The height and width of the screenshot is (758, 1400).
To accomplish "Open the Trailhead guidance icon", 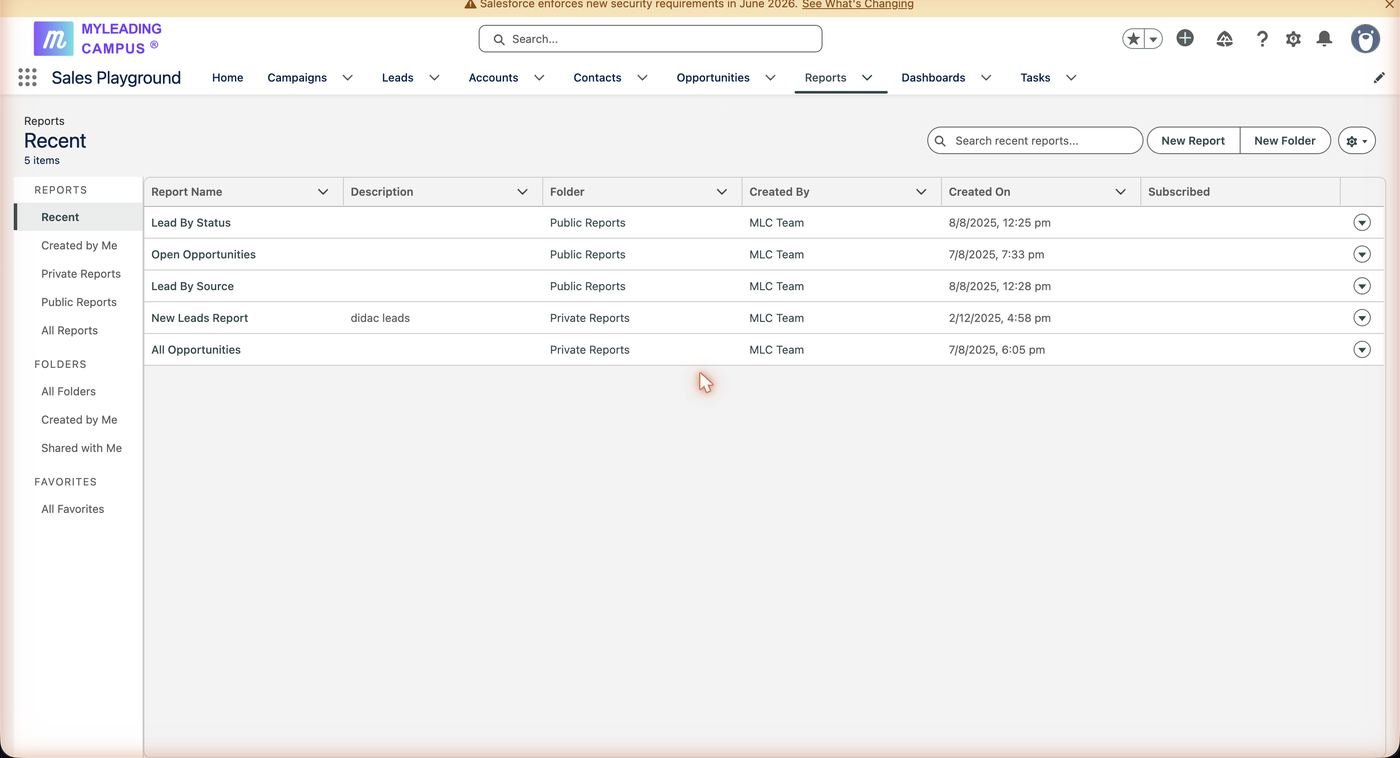I will coord(1224,39).
